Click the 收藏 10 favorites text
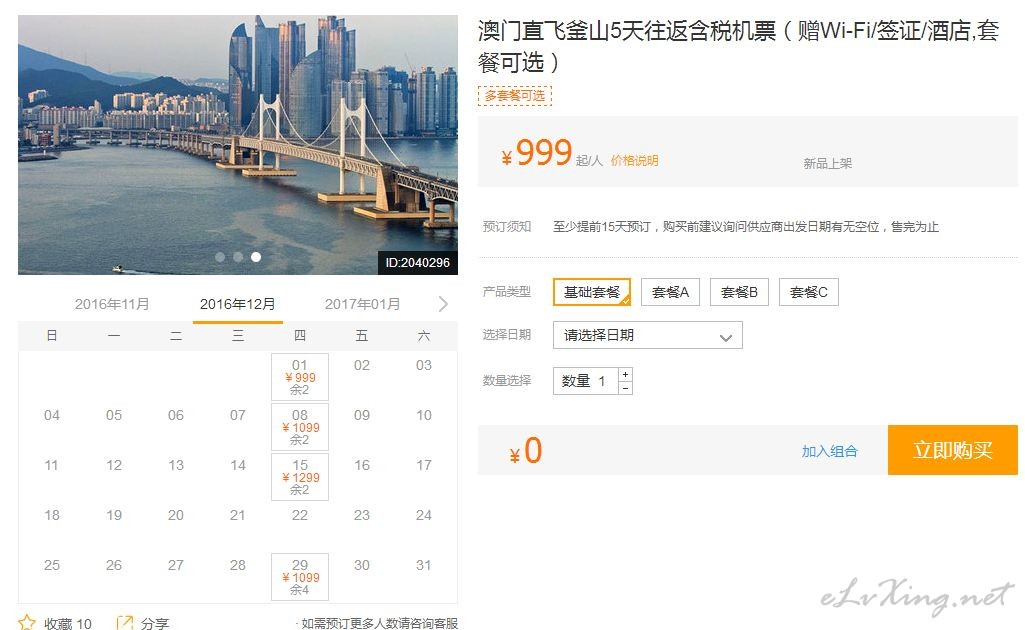 click(x=68, y=623)
